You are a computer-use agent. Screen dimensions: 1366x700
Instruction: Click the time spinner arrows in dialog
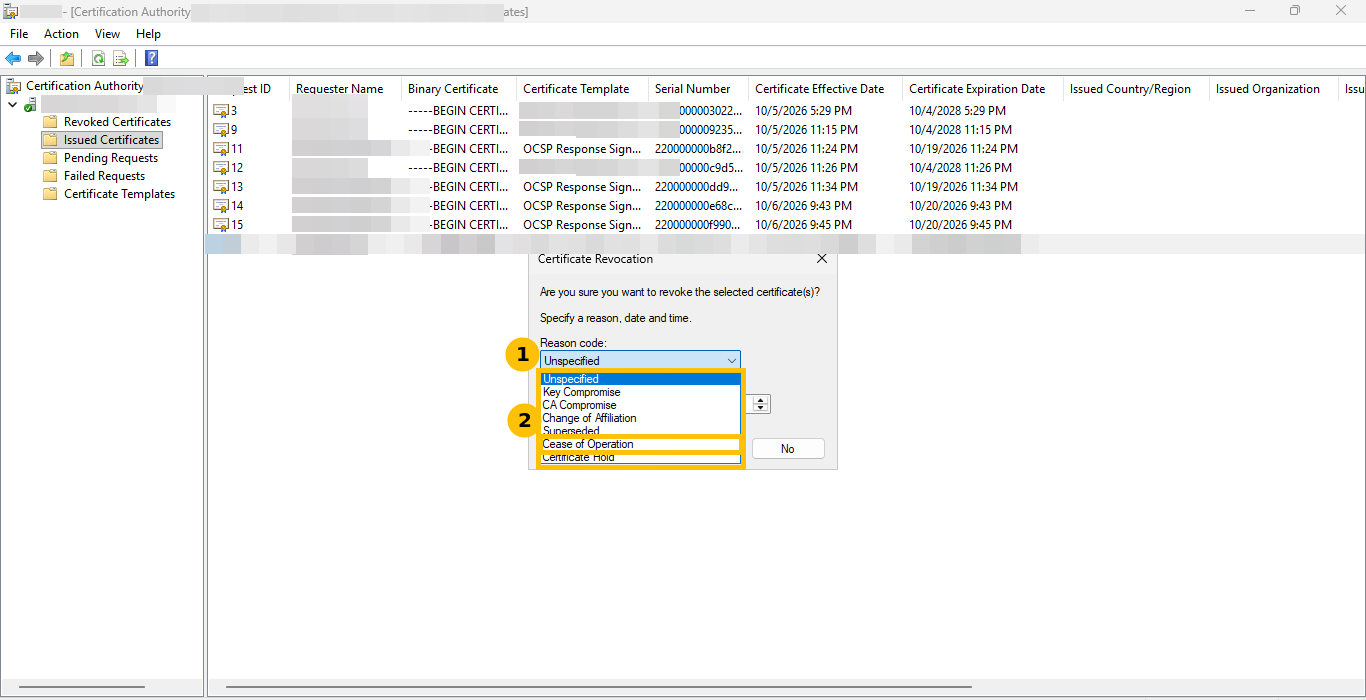[762, 404]
